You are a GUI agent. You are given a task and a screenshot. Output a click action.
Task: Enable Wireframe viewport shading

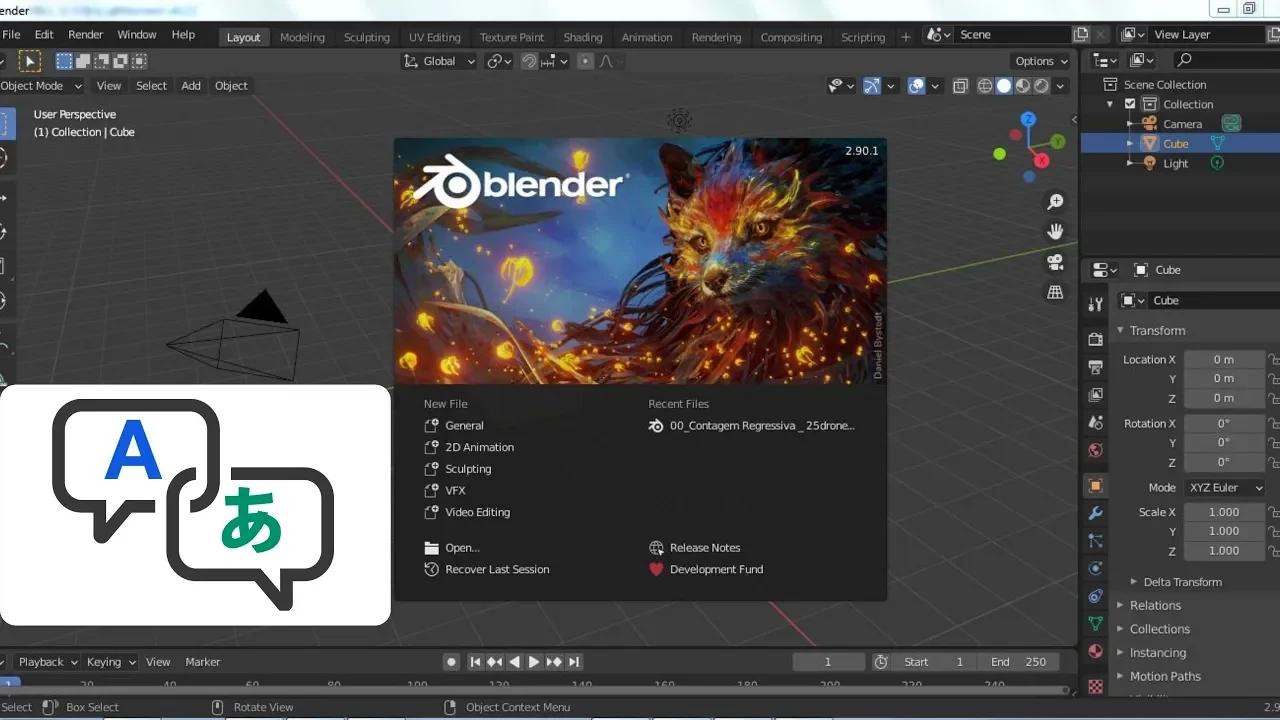[x=986, y=86]
